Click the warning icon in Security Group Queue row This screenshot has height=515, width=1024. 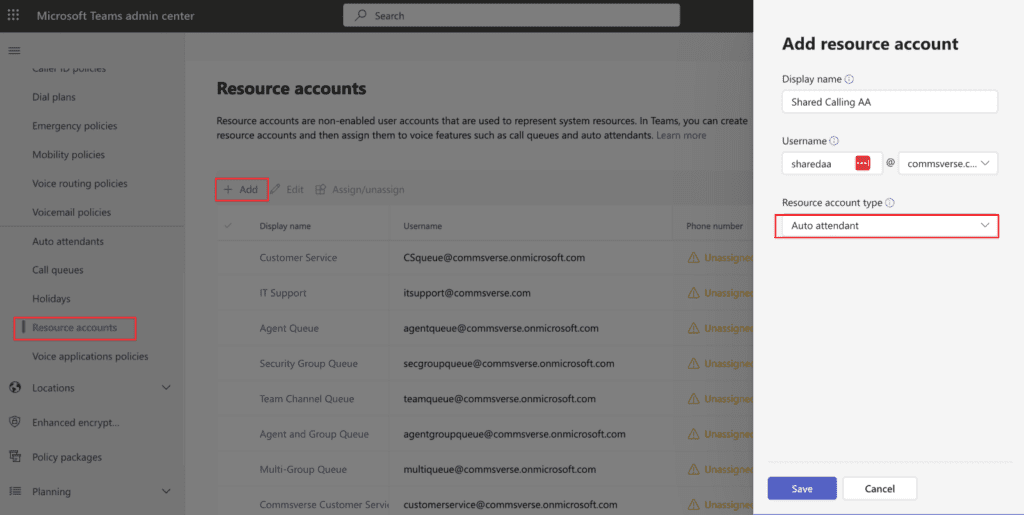click(693, 364)
